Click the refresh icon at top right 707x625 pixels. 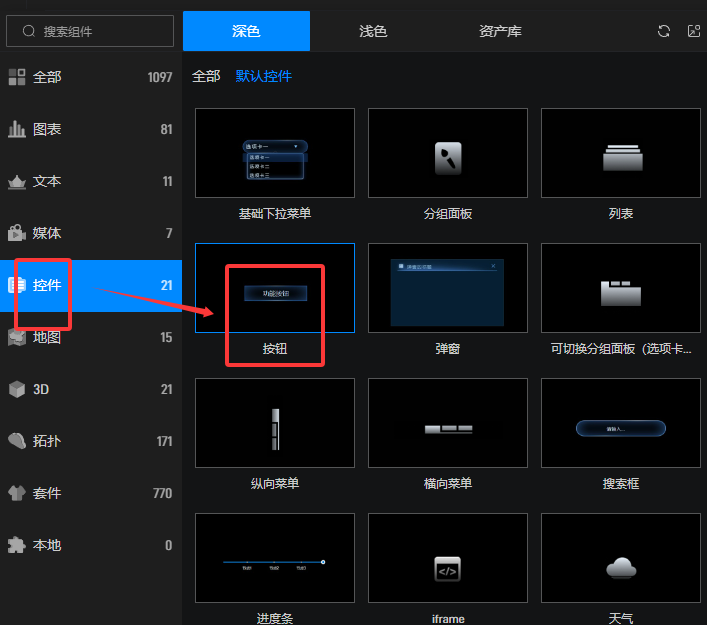[663, 31]
